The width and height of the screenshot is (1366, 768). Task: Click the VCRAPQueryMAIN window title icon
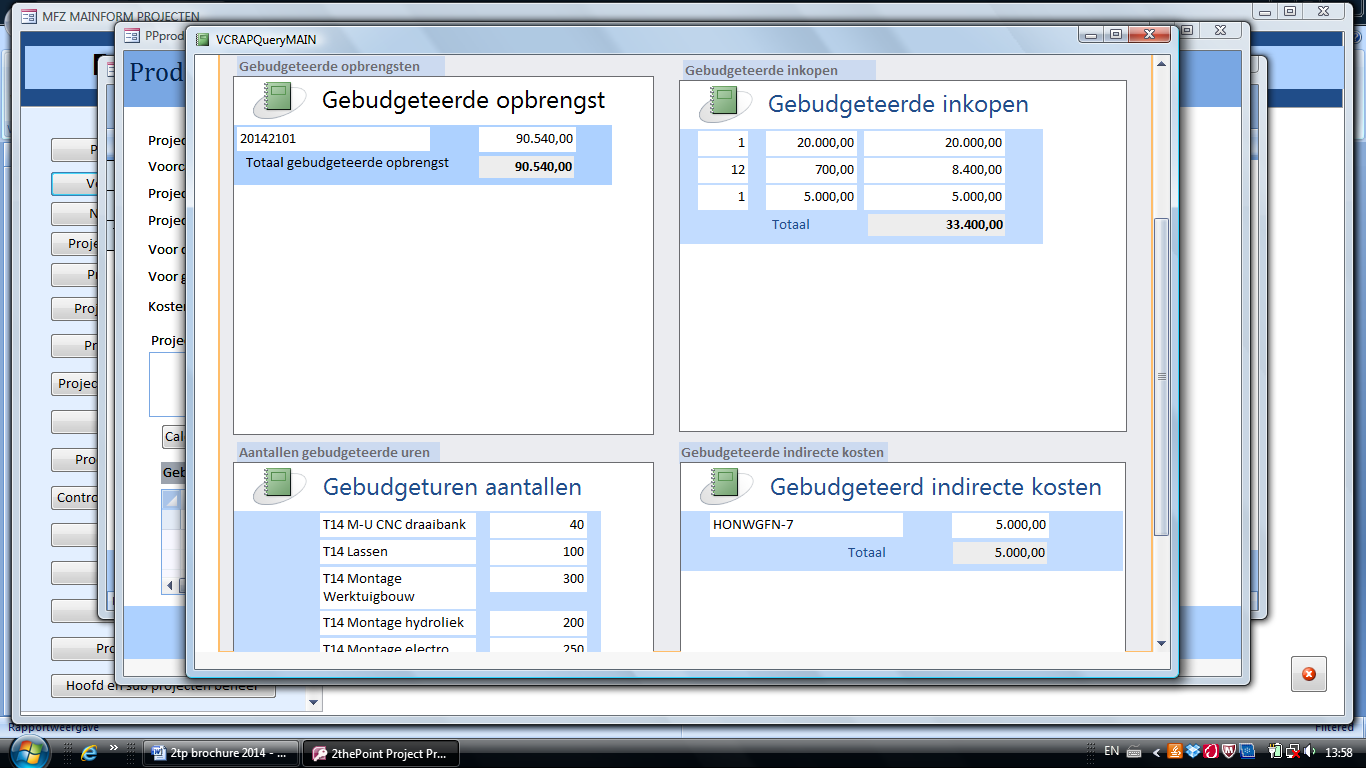coord(203,40)
